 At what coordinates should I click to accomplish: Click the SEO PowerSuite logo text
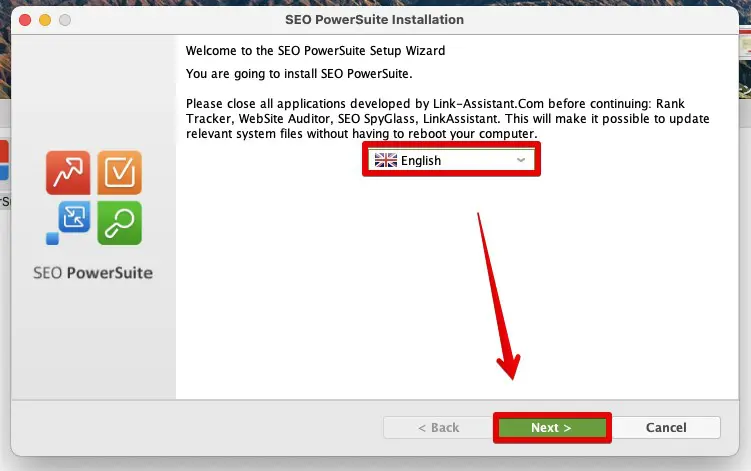[x=93, y=272]
